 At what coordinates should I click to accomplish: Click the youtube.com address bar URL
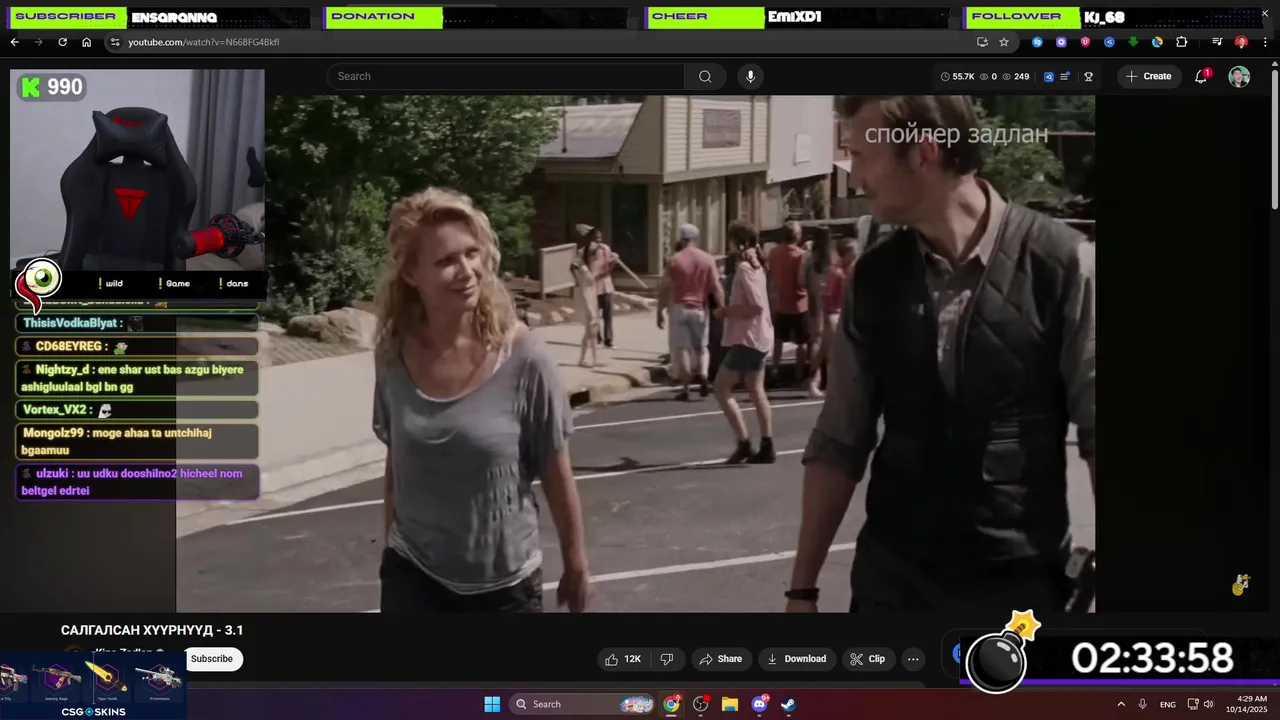tap(203, 42)
